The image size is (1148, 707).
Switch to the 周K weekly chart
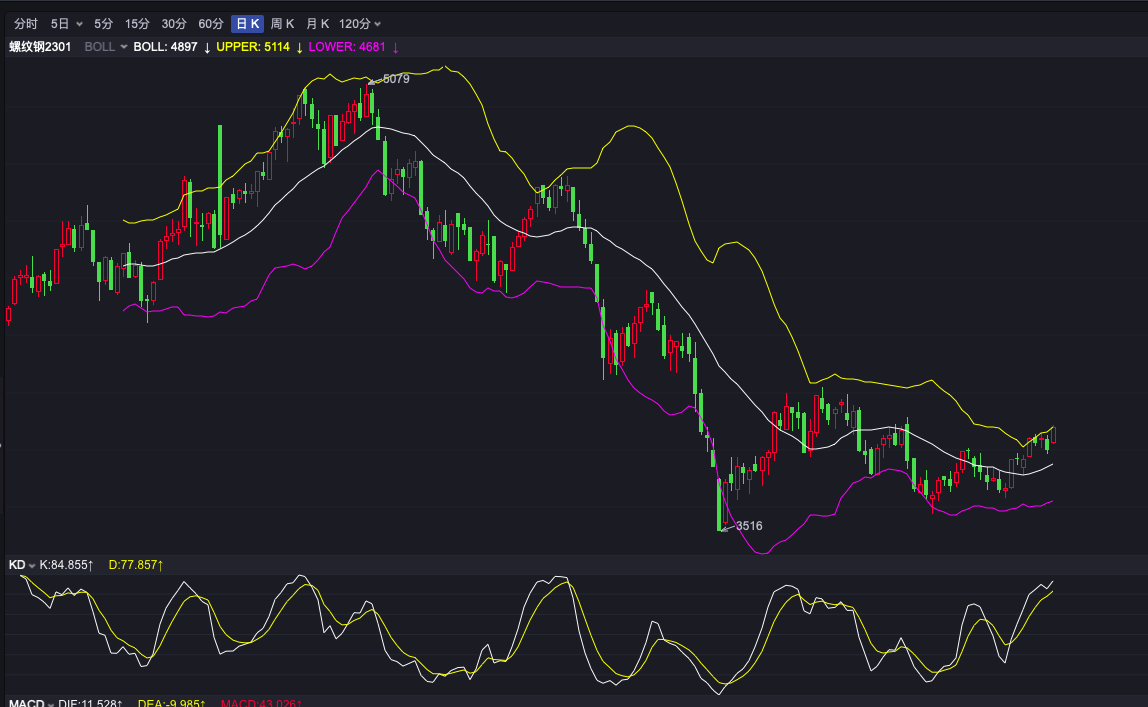283,24
